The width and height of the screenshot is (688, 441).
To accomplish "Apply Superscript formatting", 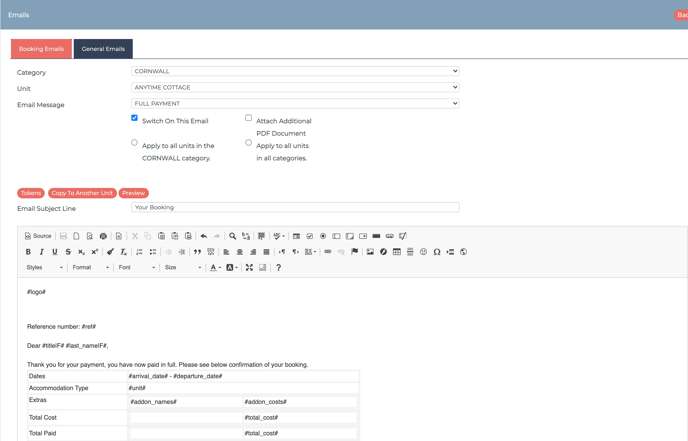I will click(x=94, y=252).
